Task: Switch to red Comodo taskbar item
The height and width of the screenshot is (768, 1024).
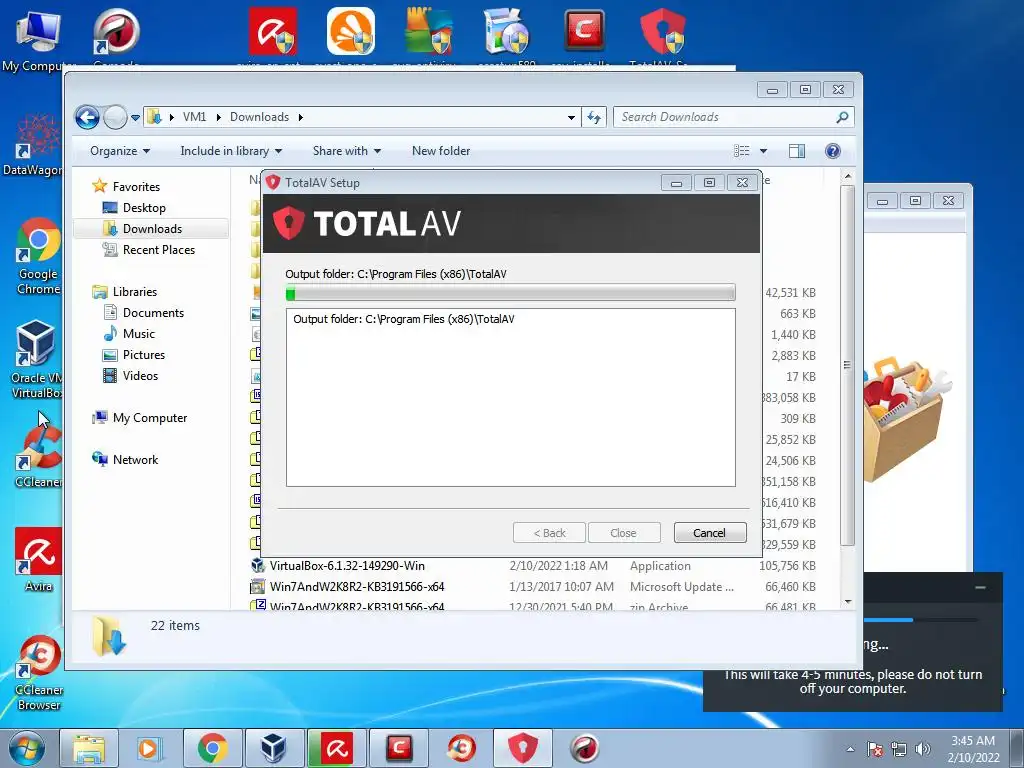Action: (398, 748)
